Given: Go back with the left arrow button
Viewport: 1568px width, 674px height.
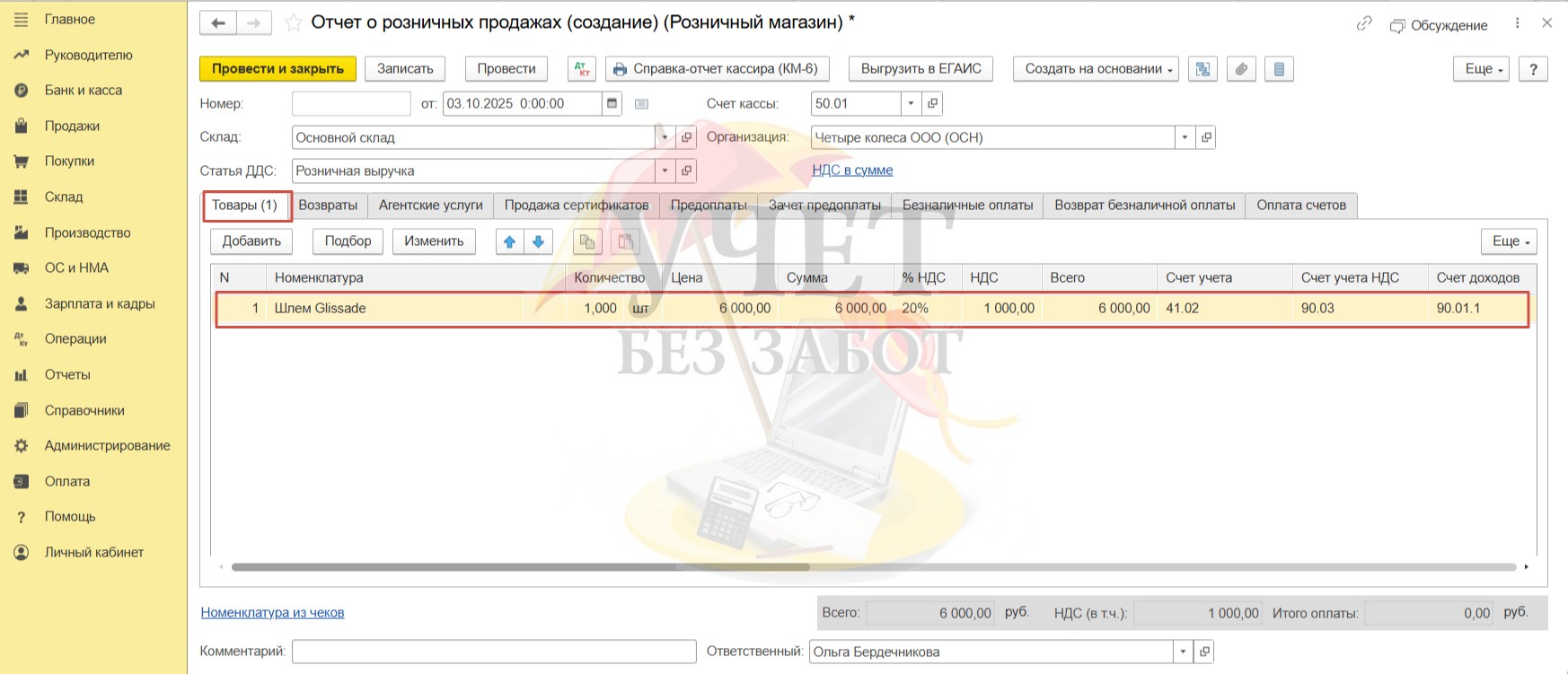Looking at the screenshot, I should (x=218, y=23).
